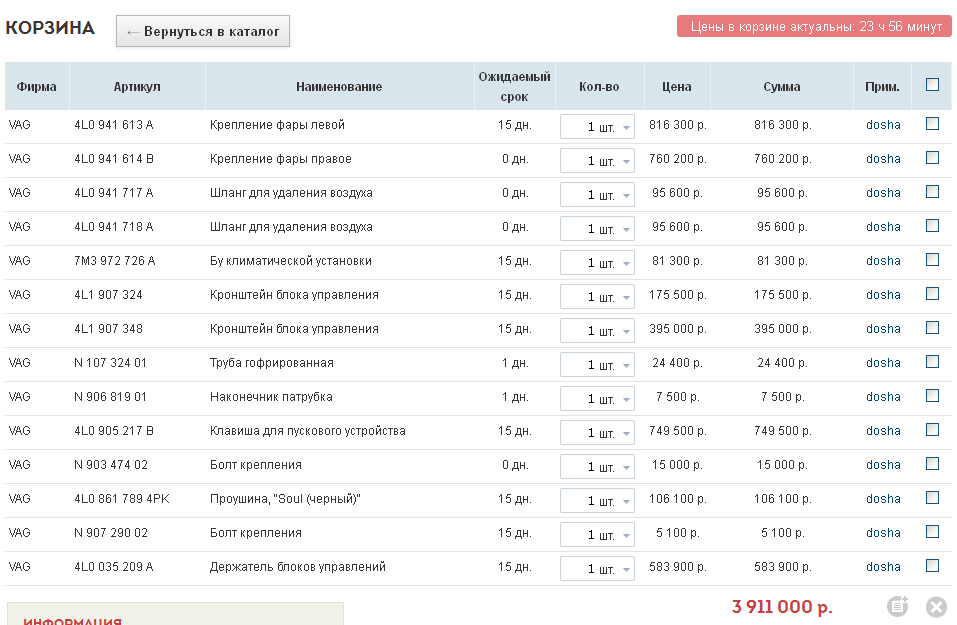Click dosha link for N 907 290 02
This screenshot has height=625, width=957.
coord(883,532)
